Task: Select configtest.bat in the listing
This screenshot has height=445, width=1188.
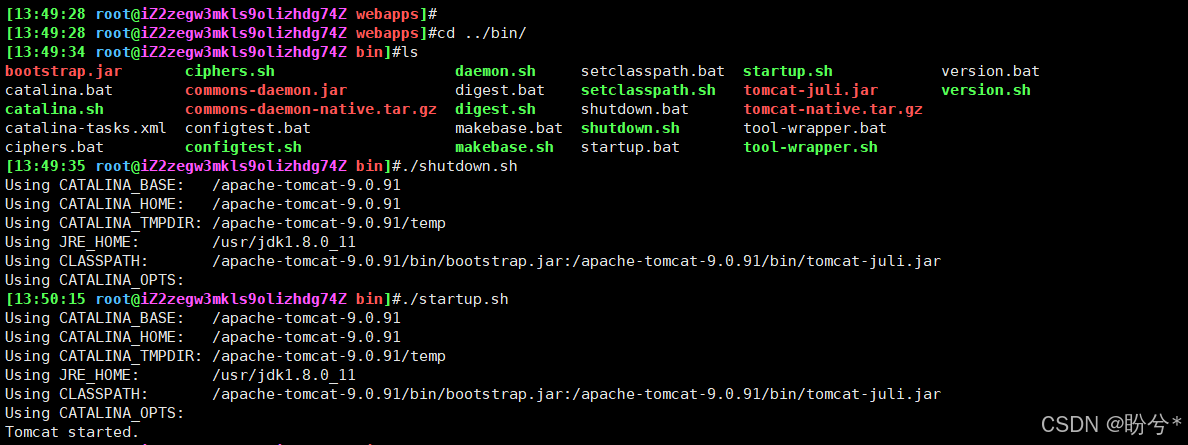Action: pos(248,128)
